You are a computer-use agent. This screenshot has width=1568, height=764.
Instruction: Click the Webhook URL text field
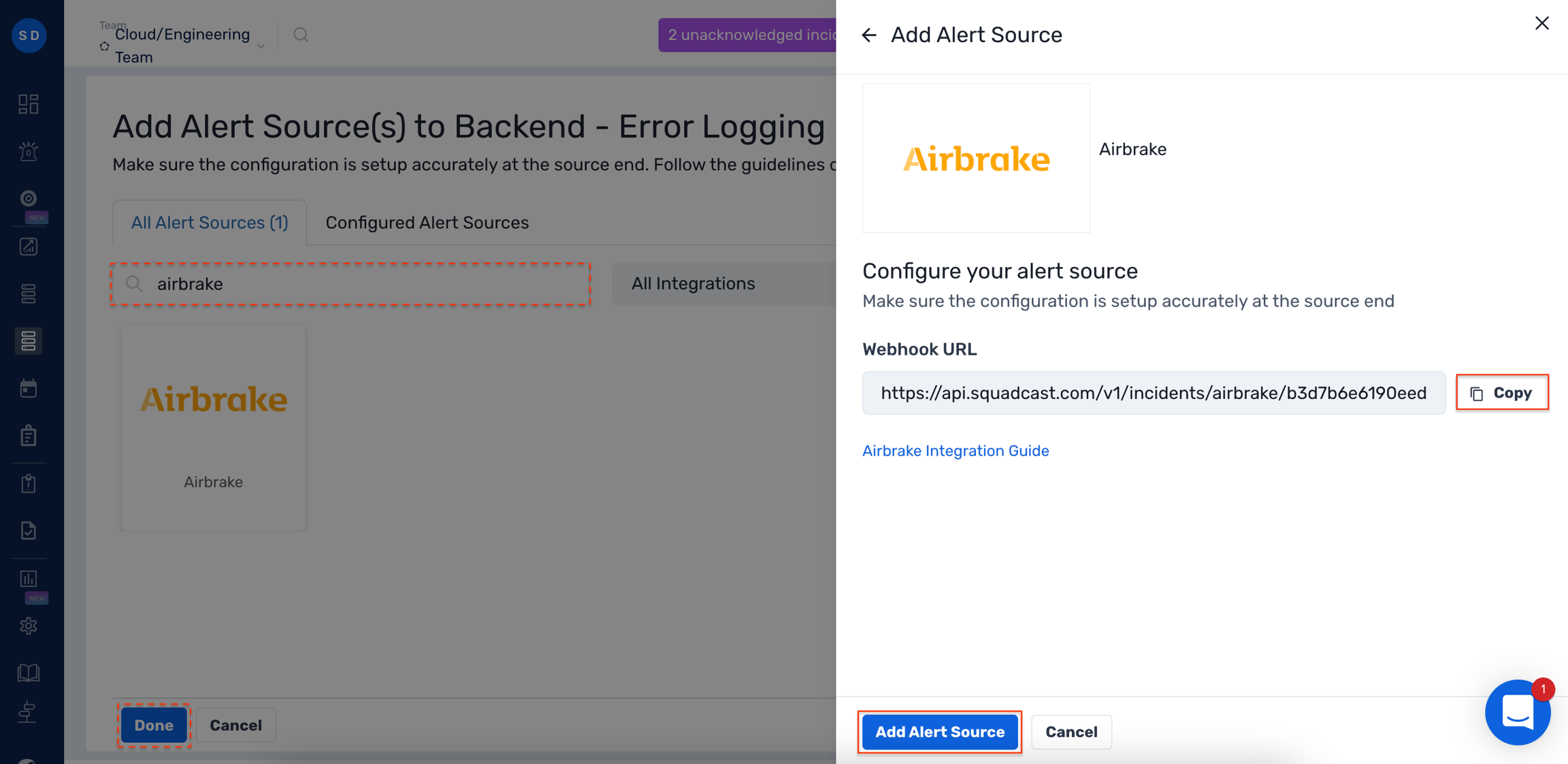[x=1154, y=393]
